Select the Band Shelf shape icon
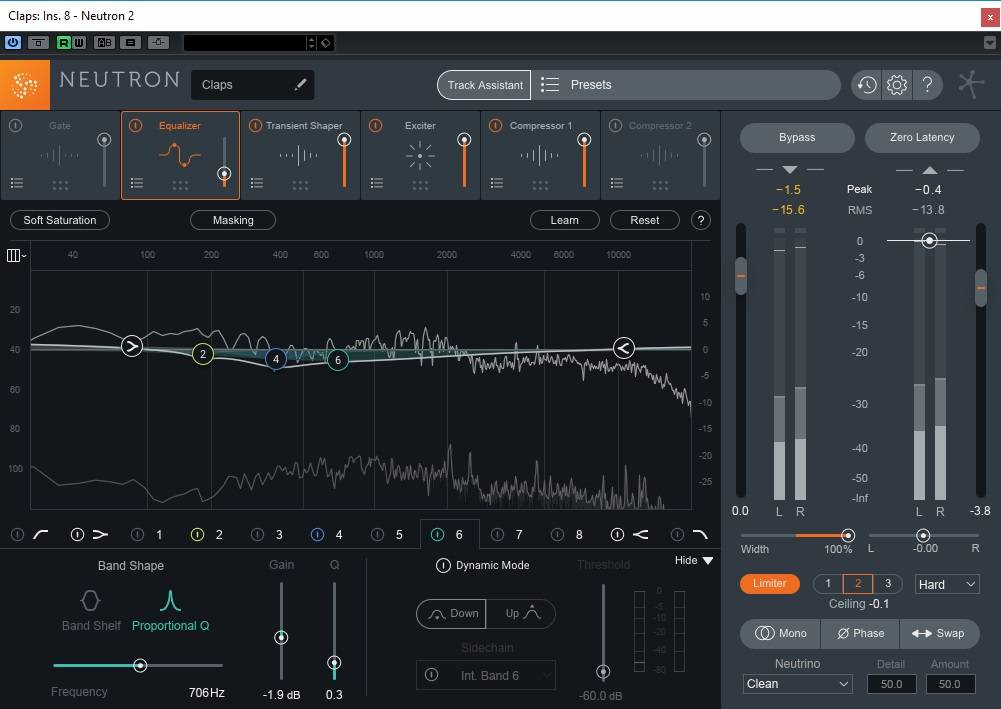 [90, 601]
